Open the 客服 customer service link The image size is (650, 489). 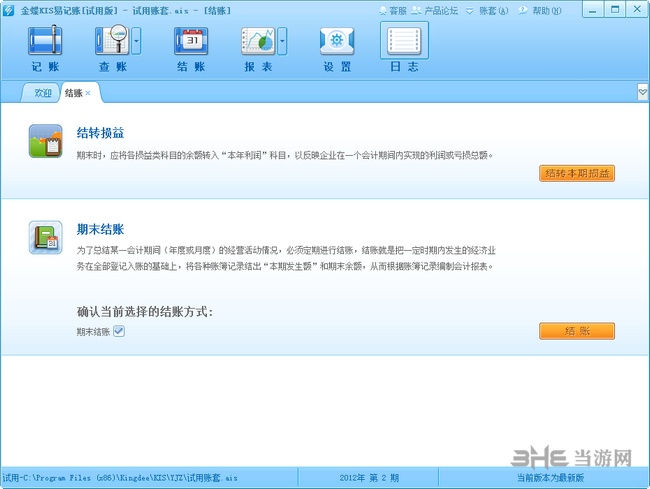(x=393, y=11)
